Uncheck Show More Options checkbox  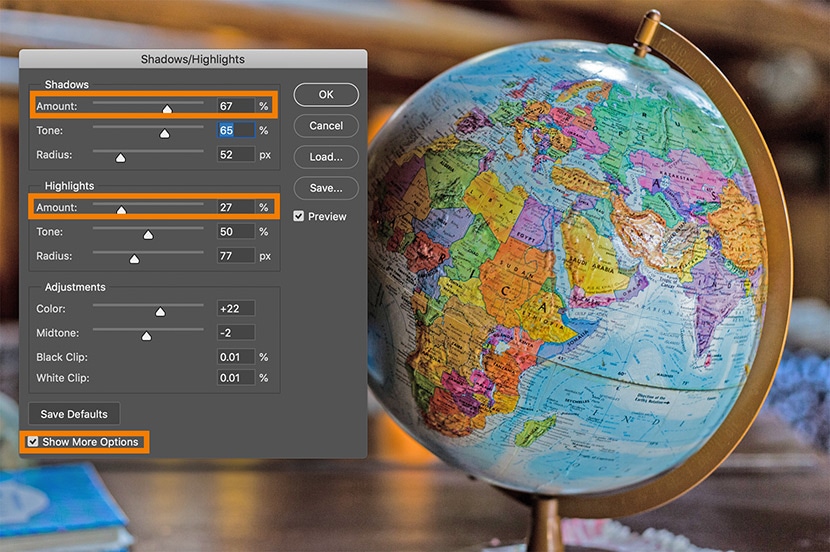(34, 442)
